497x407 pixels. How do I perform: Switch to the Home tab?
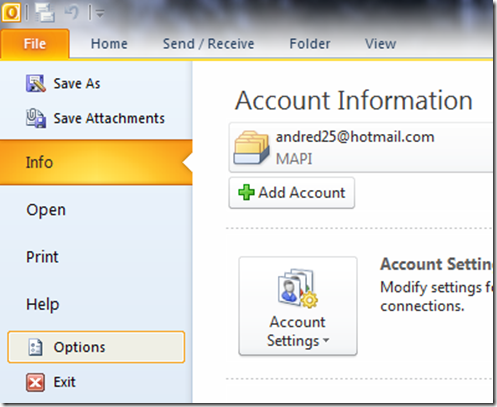pyautogui.click(x=109, y=44)
